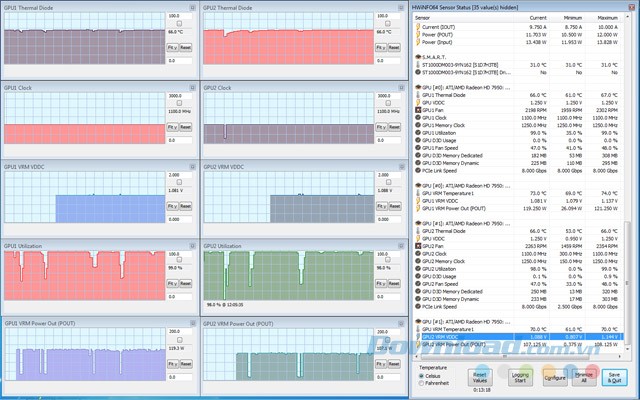This screenshot has height=400, width=640.
Task: Click Fit y on GPU2 Thermal Diode graph
Action: pos(370,47)
